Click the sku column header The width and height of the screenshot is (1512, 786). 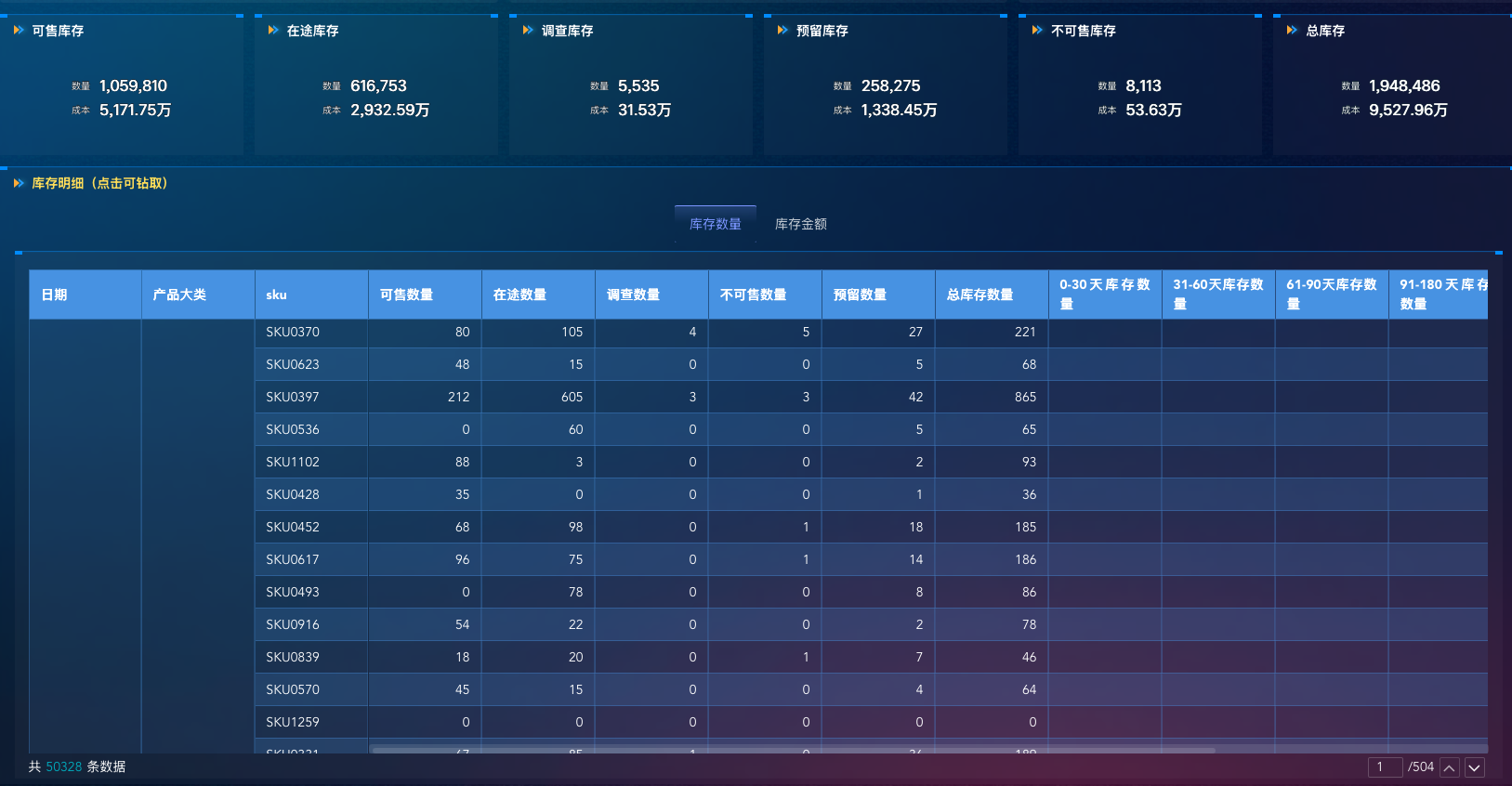click(x=276, y=295)
